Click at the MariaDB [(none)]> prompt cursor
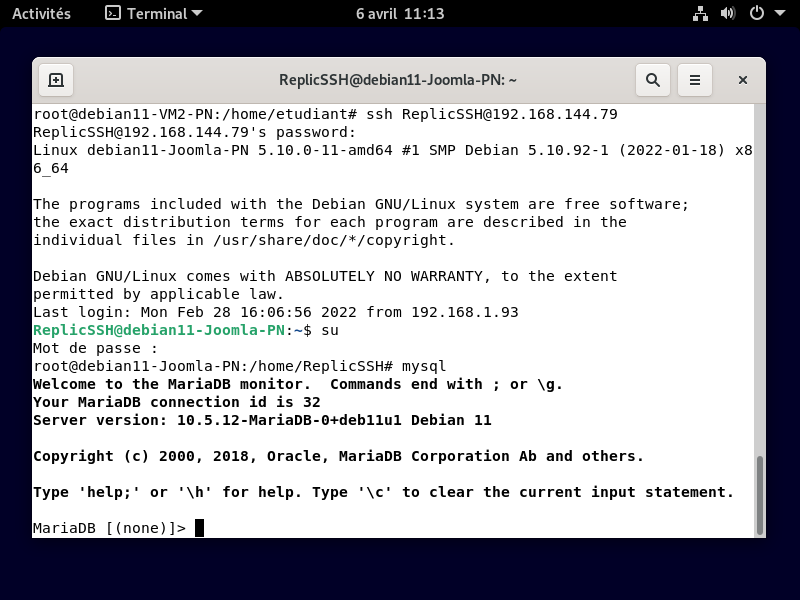This screenshot has width=800, height=600. point(199,528)
